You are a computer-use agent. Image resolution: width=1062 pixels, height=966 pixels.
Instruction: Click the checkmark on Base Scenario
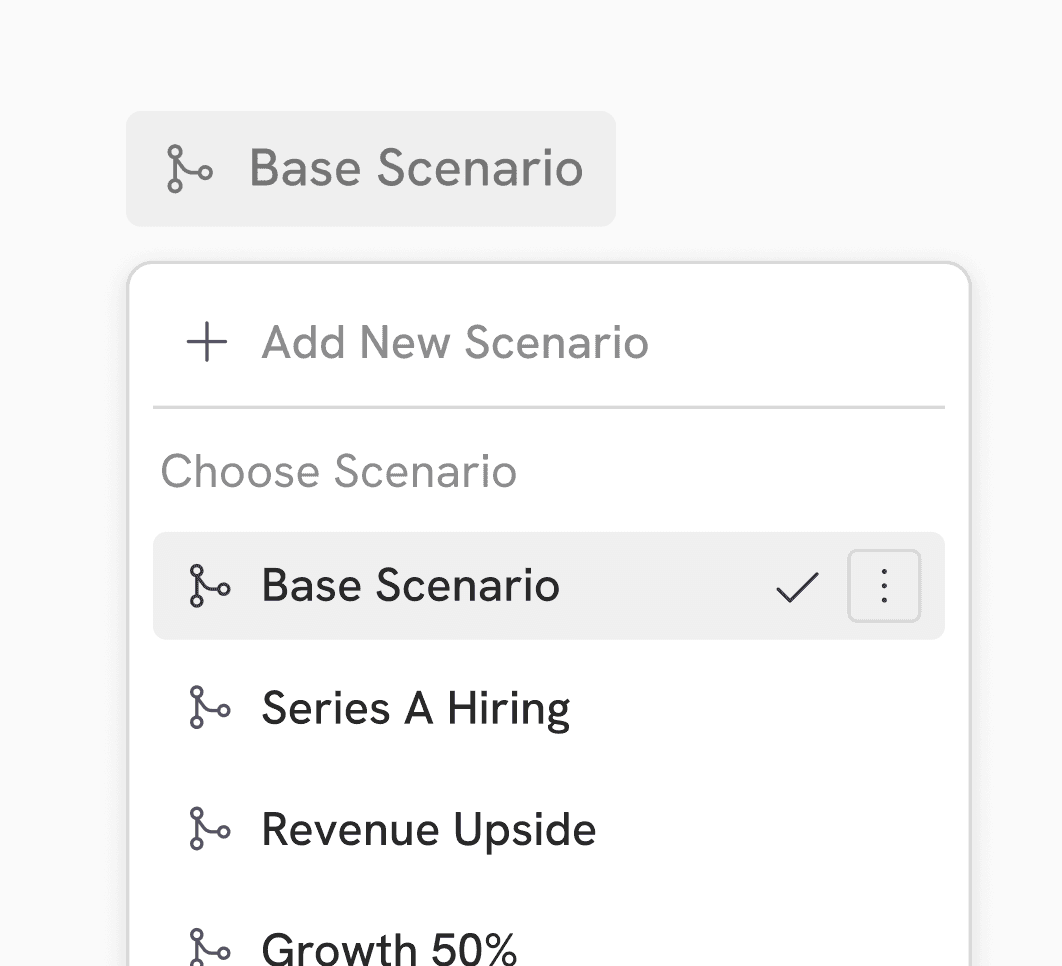[797, 587]
